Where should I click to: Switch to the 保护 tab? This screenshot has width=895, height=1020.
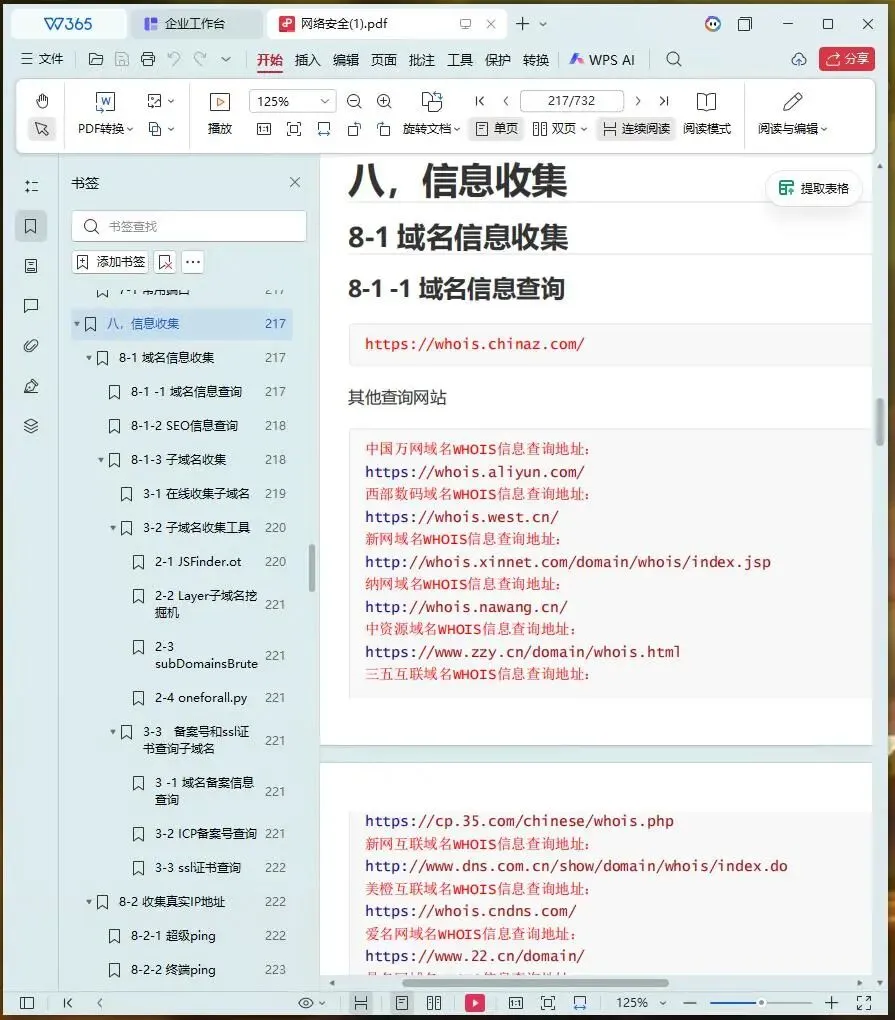(x=498, y=60)
